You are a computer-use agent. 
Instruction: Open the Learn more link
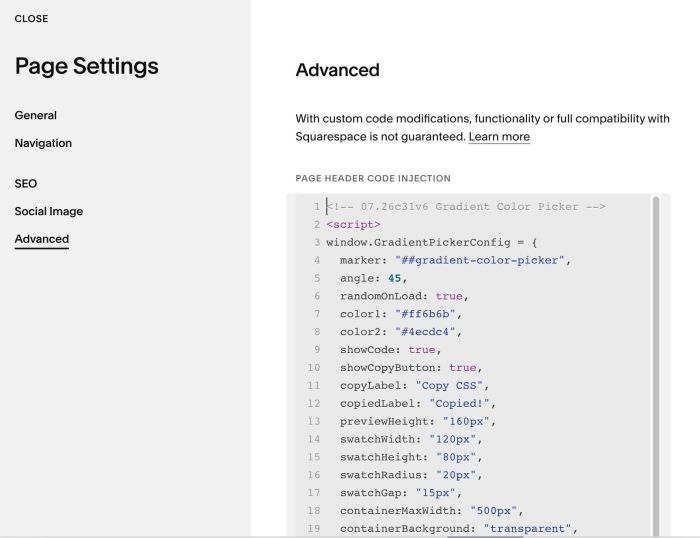point(499,137)
